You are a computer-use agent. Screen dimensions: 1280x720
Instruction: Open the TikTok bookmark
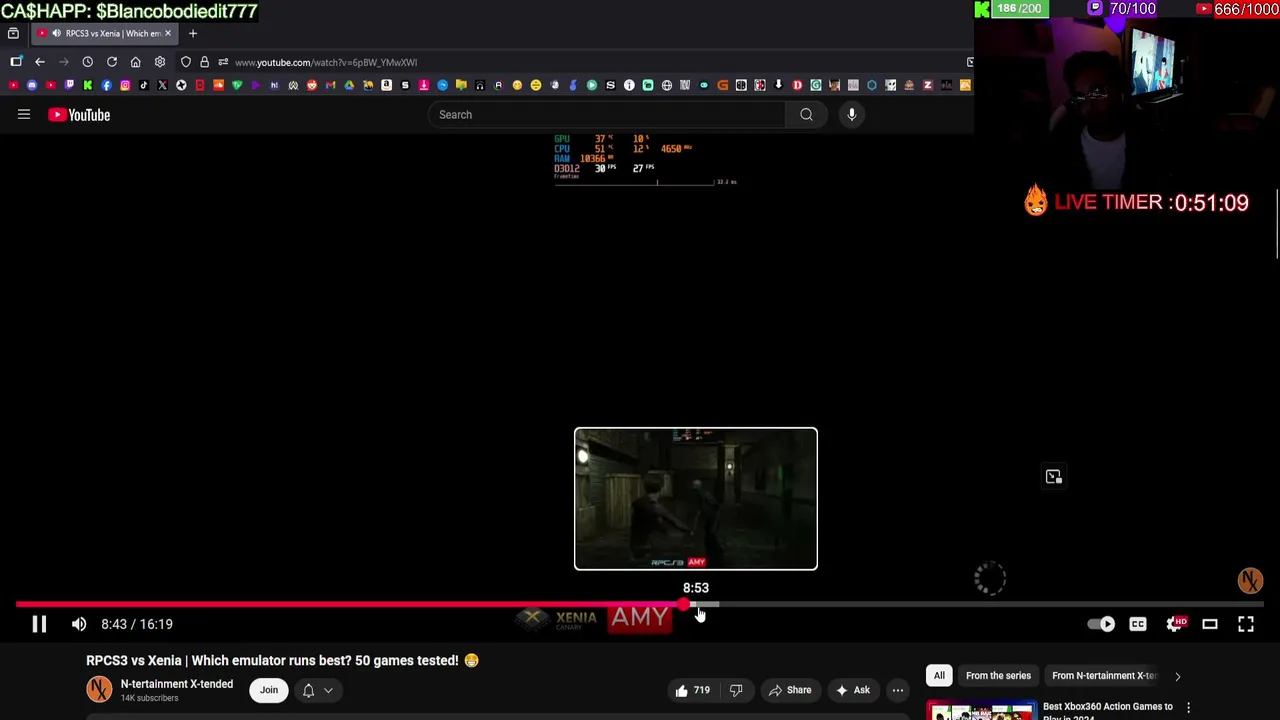[x=144, y=85]
